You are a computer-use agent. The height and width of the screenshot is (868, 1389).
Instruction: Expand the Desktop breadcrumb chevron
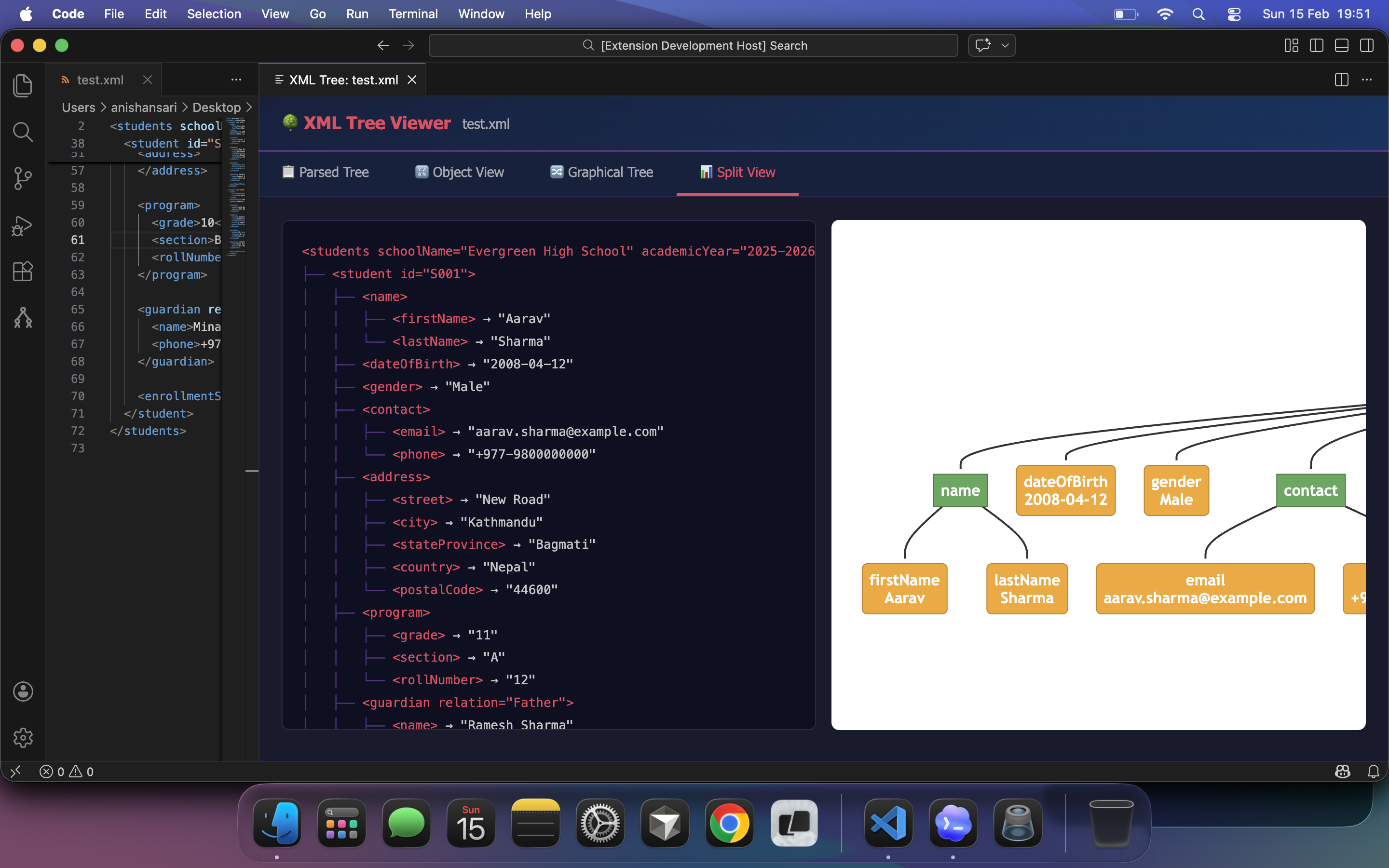pyautogui.click(x=249, y=108)
